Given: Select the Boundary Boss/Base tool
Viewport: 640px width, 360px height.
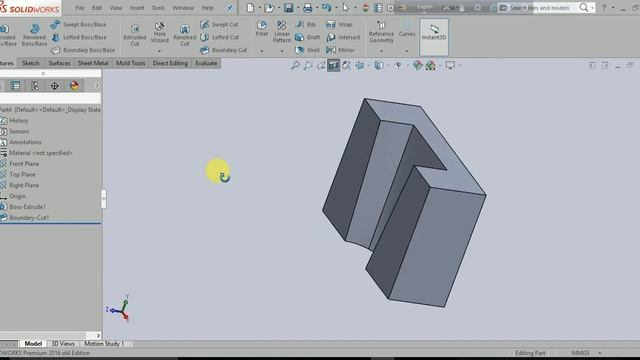Looking at the screenshot, I should (83, 50).
